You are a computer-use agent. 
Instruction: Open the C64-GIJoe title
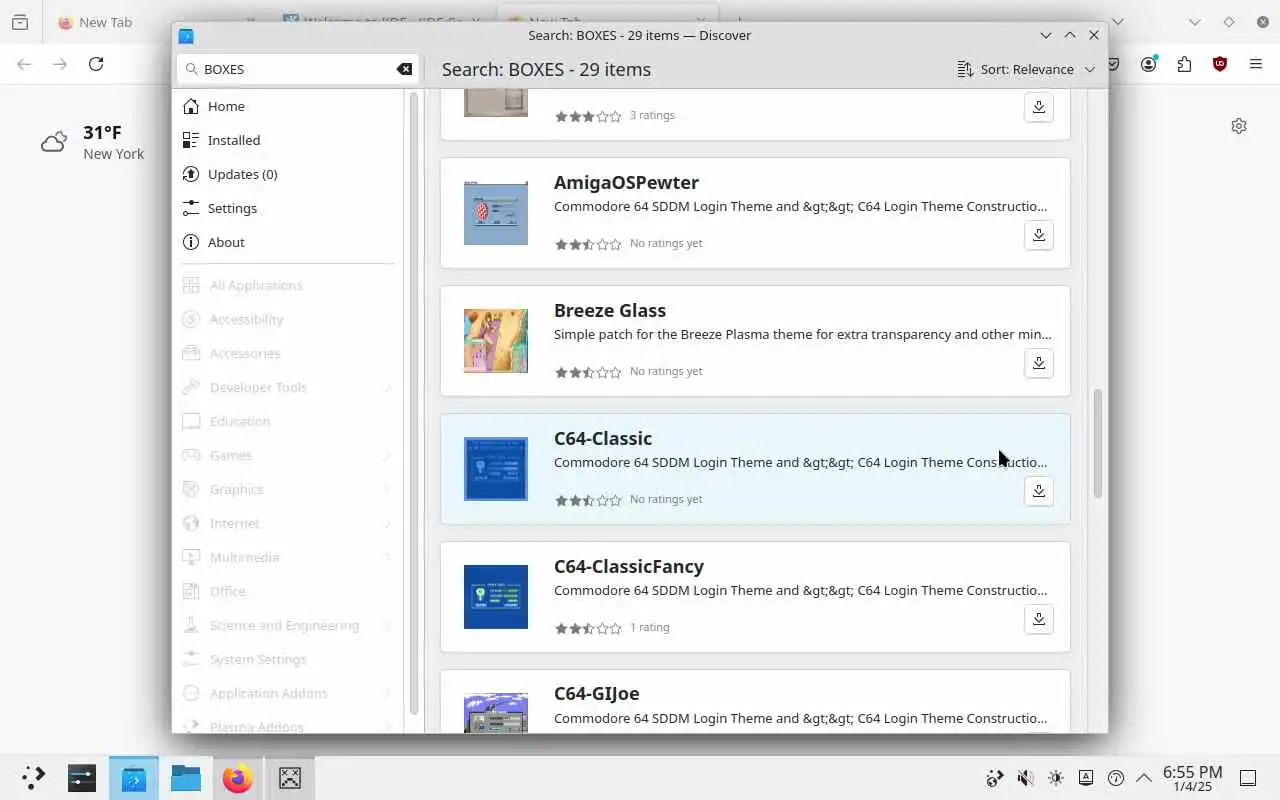(597, 694)
